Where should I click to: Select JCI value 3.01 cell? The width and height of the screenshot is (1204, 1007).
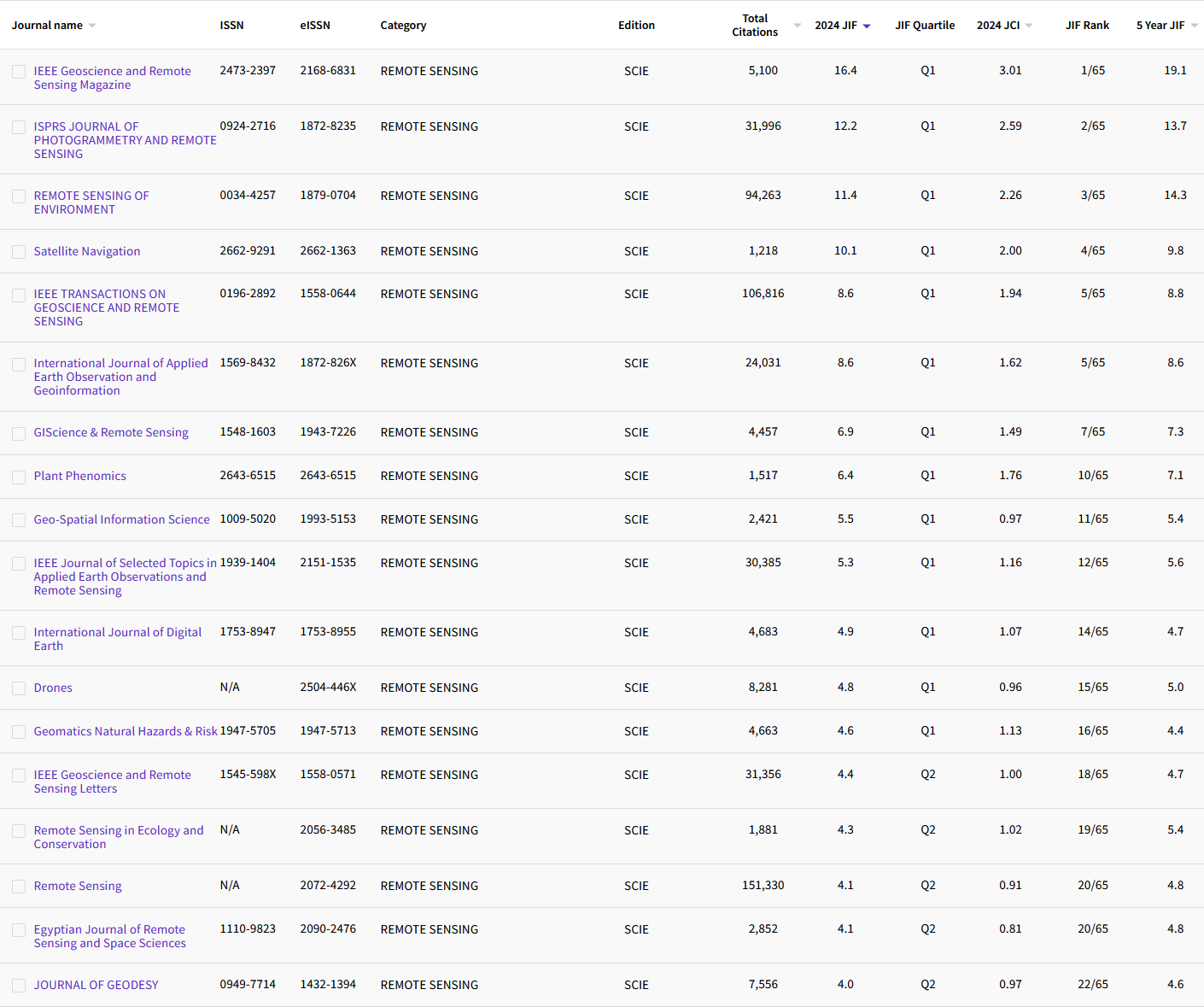click(1010, 71)
